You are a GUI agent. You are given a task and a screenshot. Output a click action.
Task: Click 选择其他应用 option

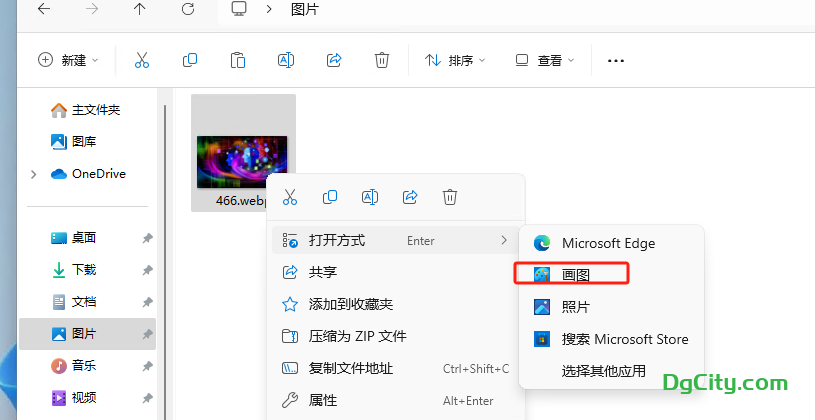(x=603, y=371)
